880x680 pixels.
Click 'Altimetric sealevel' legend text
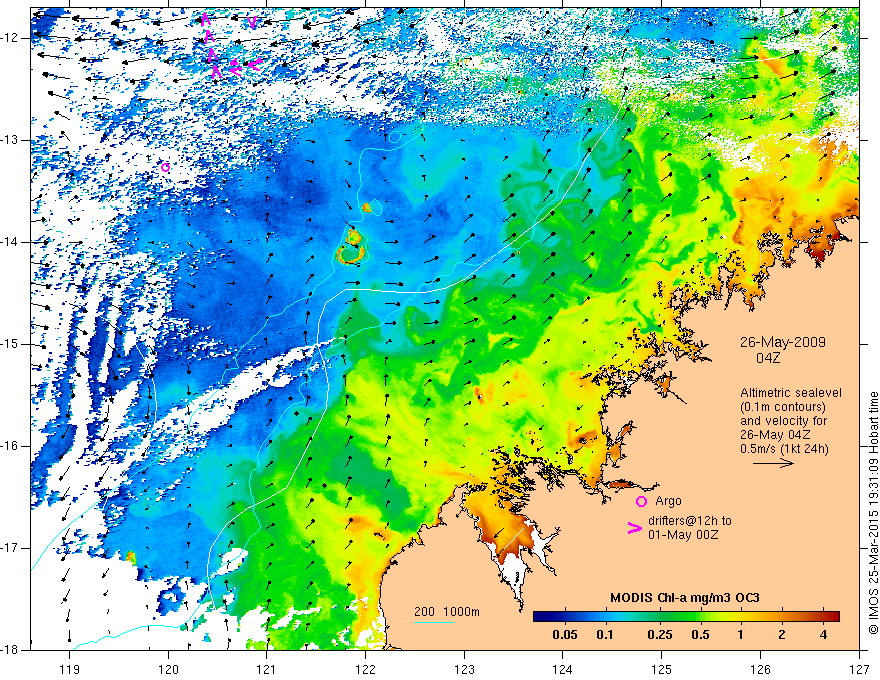[791, 393]
